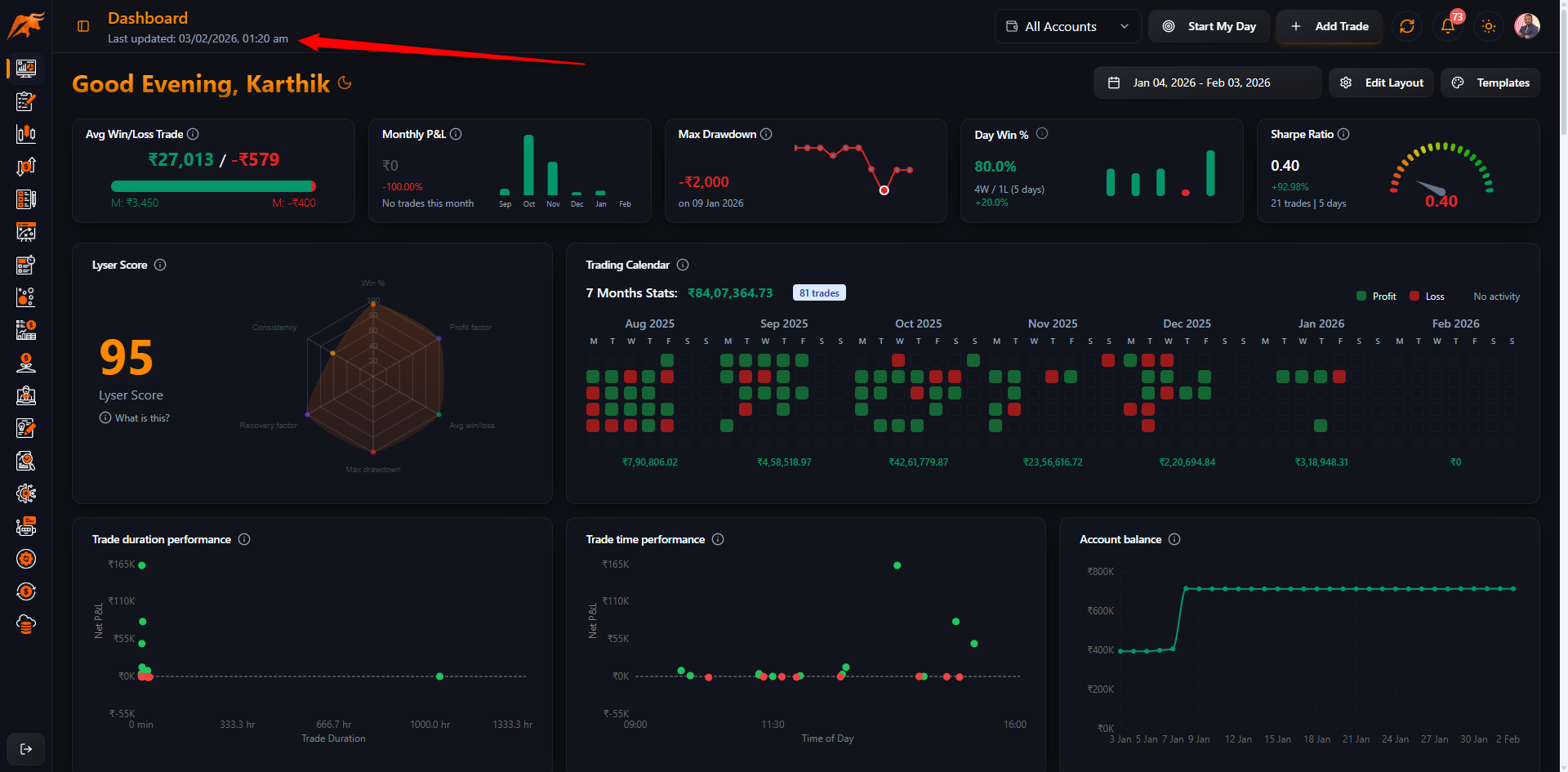1568x772 pixels.
Task: Click the robot chatbot assistant icon
Action: pos(25,527)
